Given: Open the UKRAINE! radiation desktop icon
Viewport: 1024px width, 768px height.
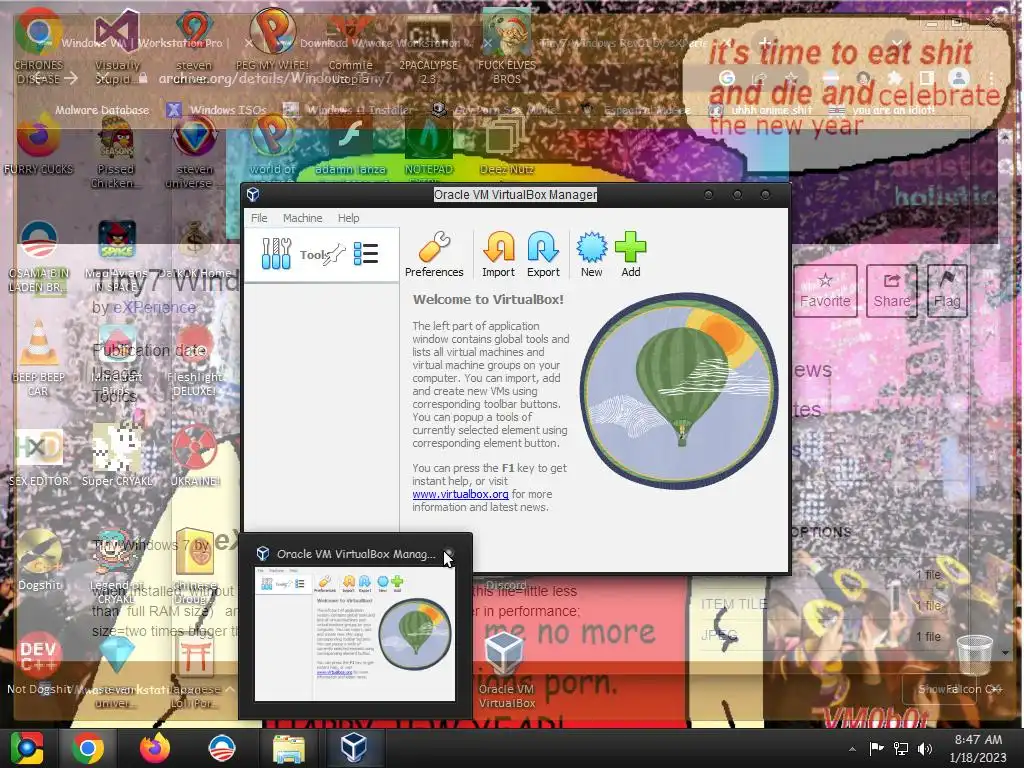Looking at the screenshot, I should [x=195, y=455].
